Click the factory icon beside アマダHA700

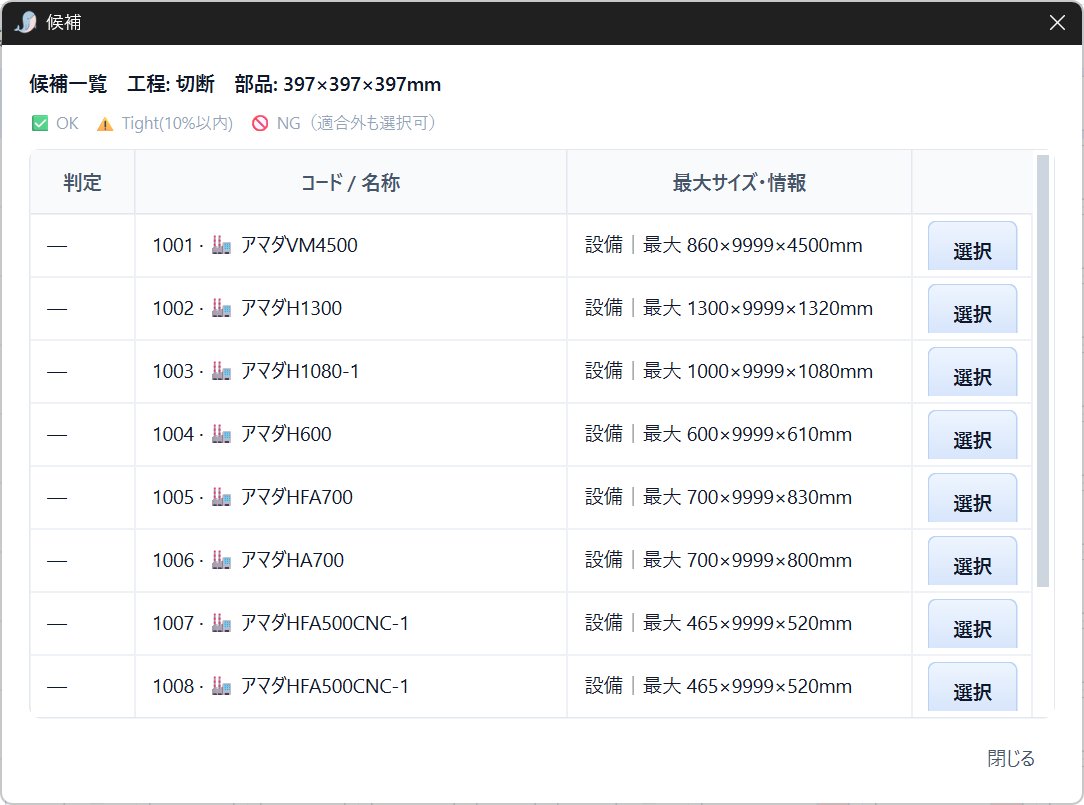(x=221, y=559)
